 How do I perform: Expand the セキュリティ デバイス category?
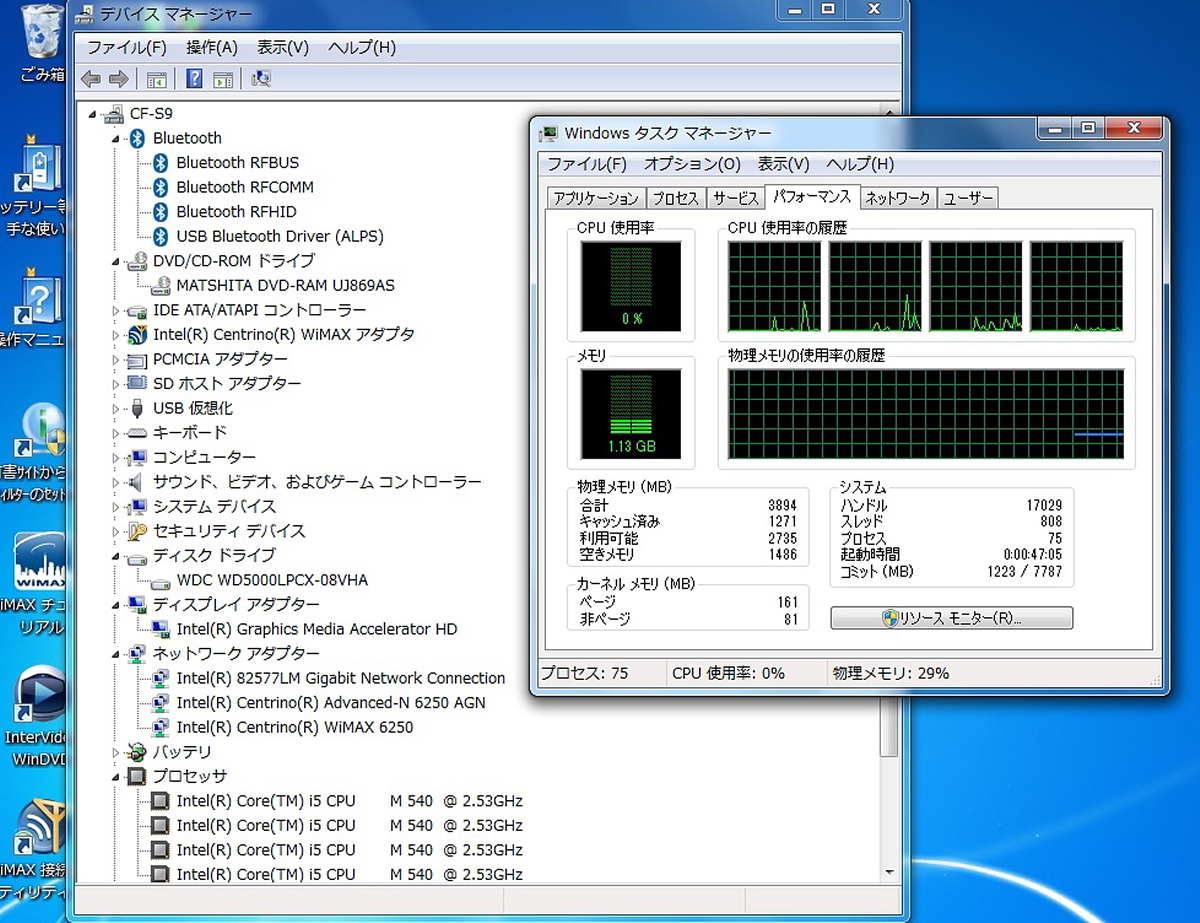[x=115, y=531]
